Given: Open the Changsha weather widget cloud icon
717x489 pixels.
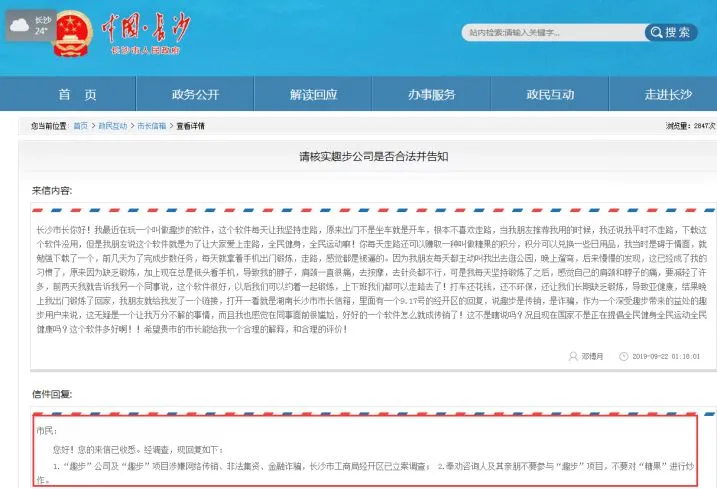Looking at the screenshot, I should 19,26.
